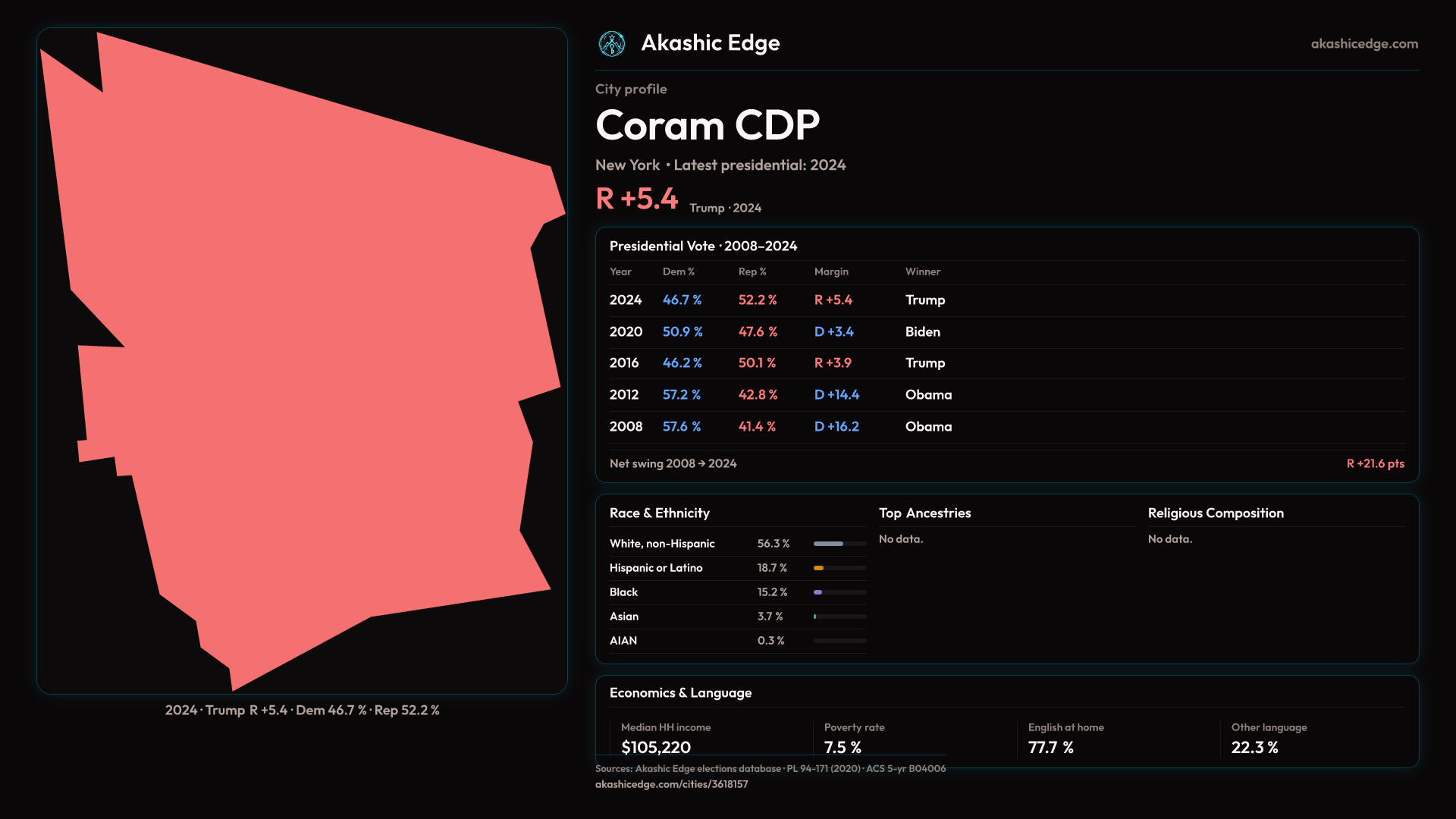This screenshot has height=819, width=1456.
Task: Click the English at home value
Action: (1050, 747)
